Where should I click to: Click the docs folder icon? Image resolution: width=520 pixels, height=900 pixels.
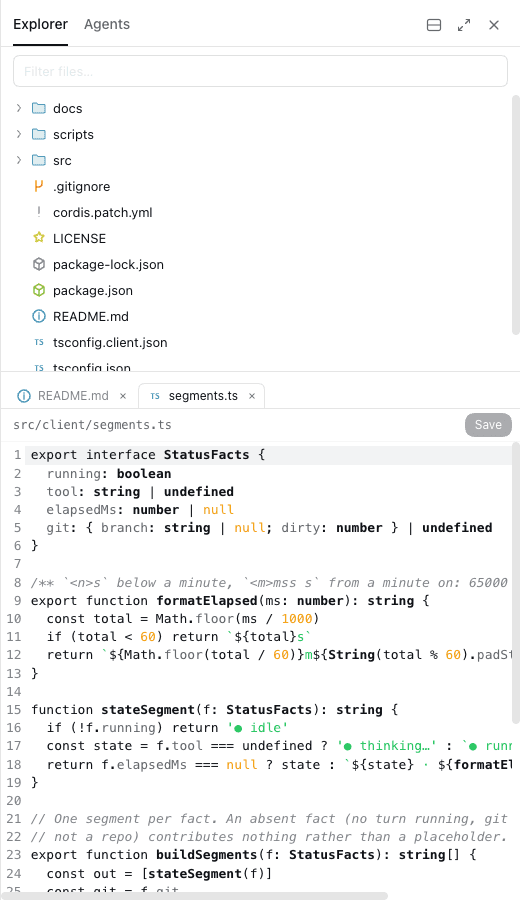click(38, 108)
